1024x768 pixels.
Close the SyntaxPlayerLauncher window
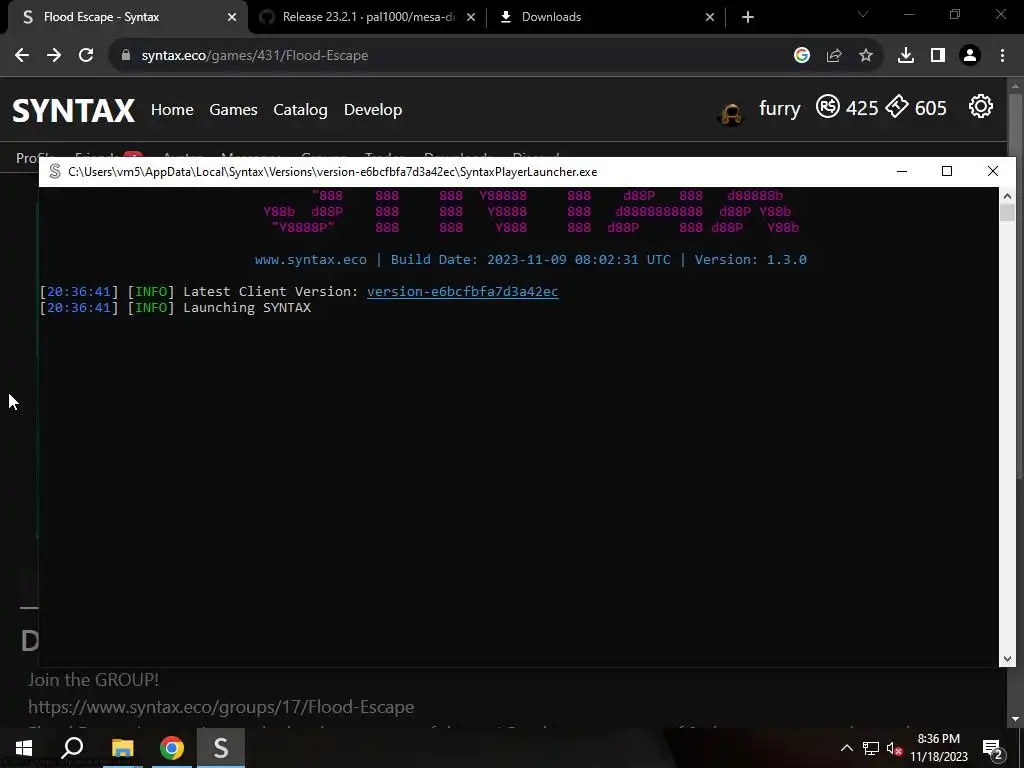pos(993,171)
